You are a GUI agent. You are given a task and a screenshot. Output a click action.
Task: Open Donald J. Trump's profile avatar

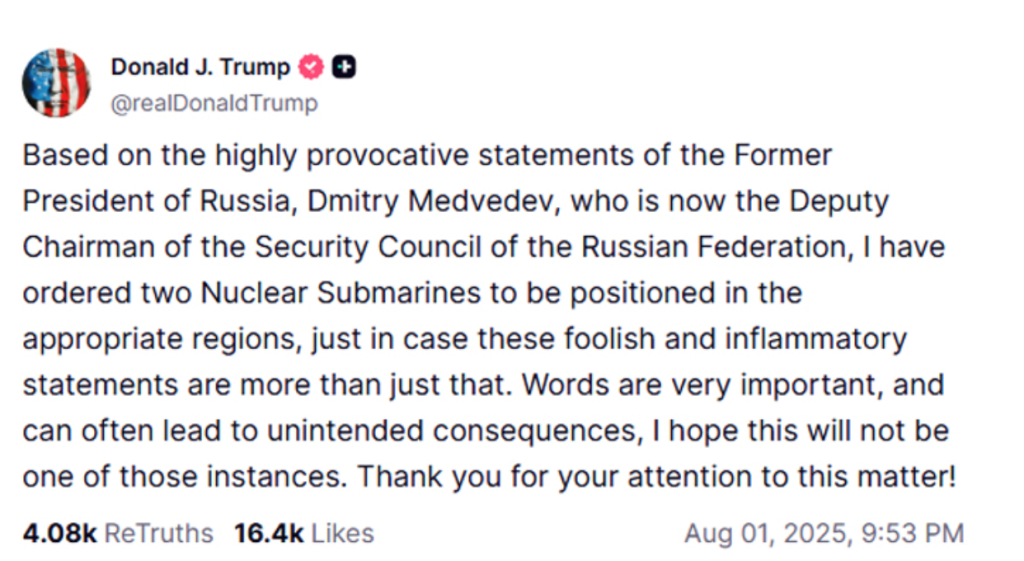point(56,83)
